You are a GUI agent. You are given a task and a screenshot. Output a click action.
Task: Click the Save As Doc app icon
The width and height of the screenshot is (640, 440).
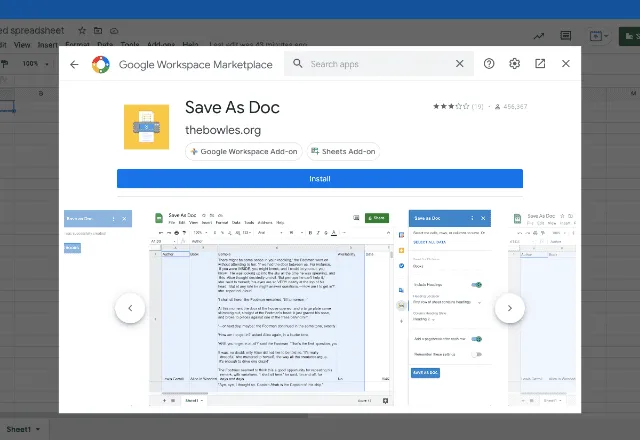pyautogui.click(x=147, y=127)
